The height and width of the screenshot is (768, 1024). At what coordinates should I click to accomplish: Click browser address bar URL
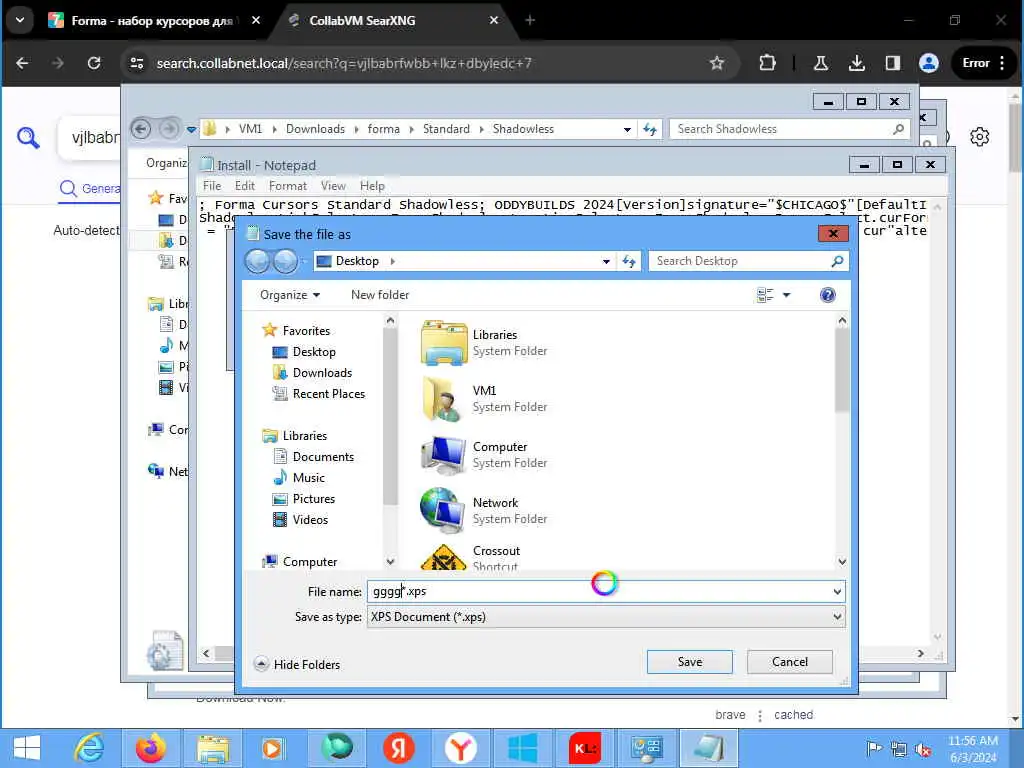click(344, 63)
